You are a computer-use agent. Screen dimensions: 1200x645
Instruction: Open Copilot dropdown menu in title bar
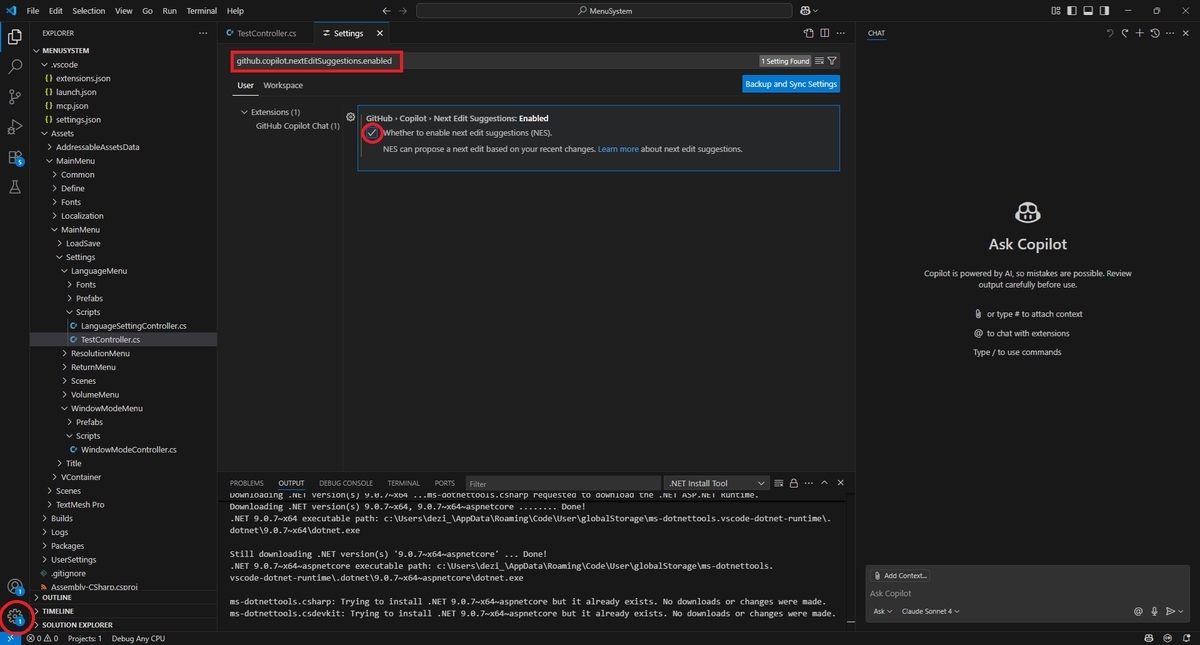pyautogui.click(x=808, y=10)
